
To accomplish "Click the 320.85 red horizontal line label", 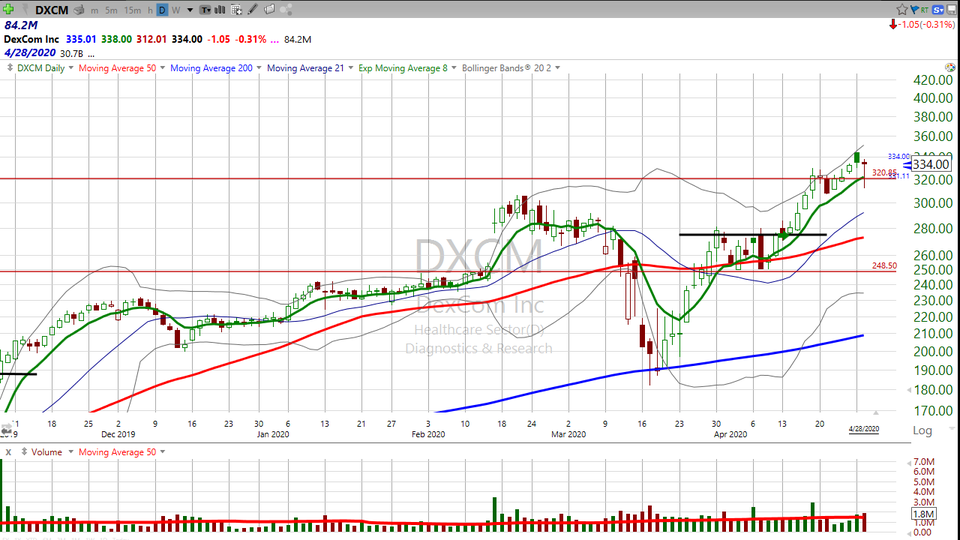I will point(885,173).
